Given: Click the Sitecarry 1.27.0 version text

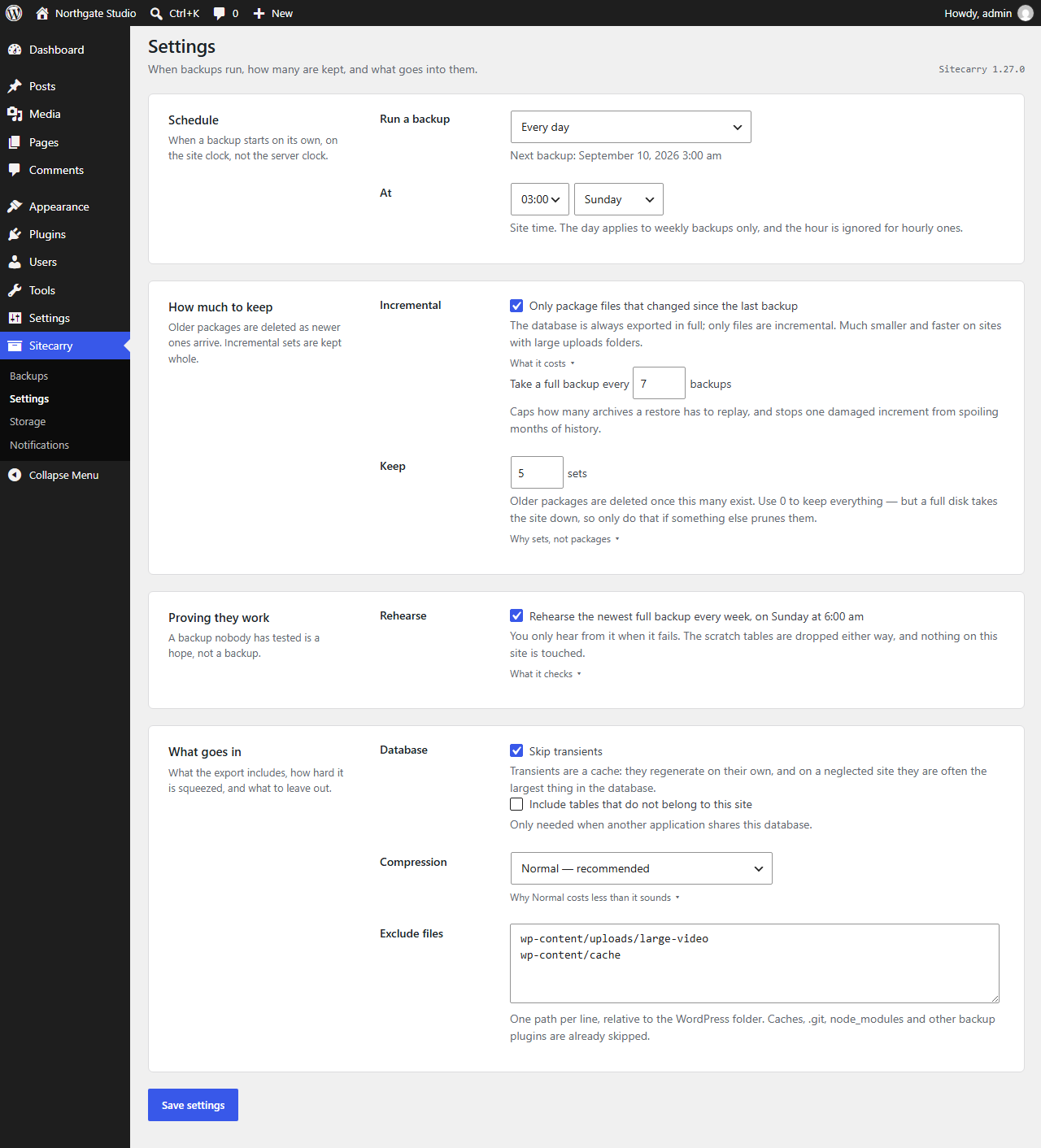Looking at the screenshot, I should pyautogui.click(x=982, y=69).
